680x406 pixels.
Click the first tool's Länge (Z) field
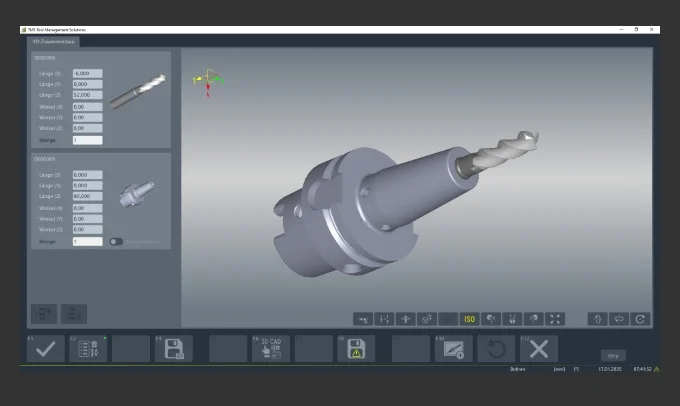coord(87,95)
